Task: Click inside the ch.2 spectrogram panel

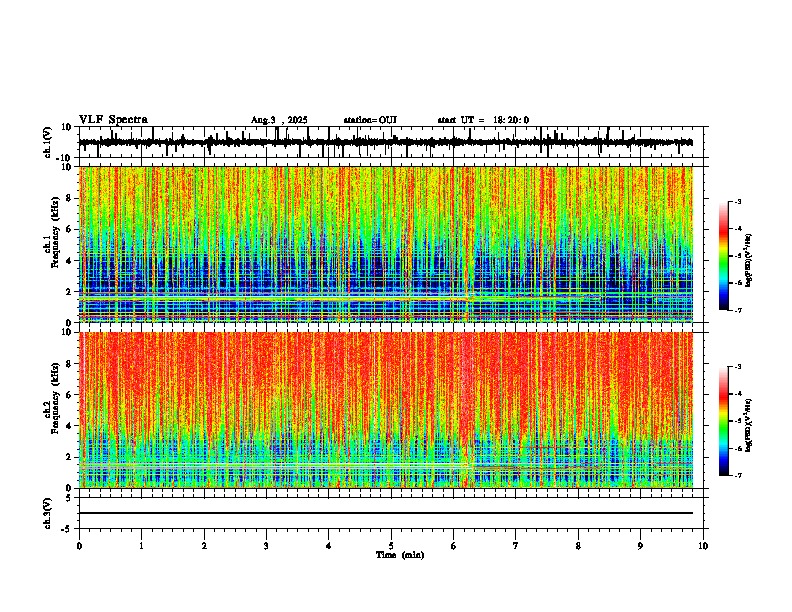Action: [386, 410]
